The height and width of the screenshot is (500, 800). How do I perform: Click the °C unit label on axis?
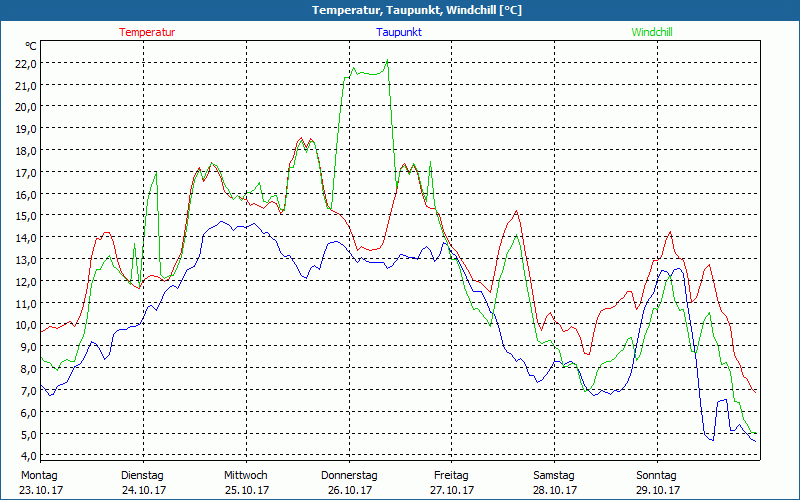(x=30, y=46)
